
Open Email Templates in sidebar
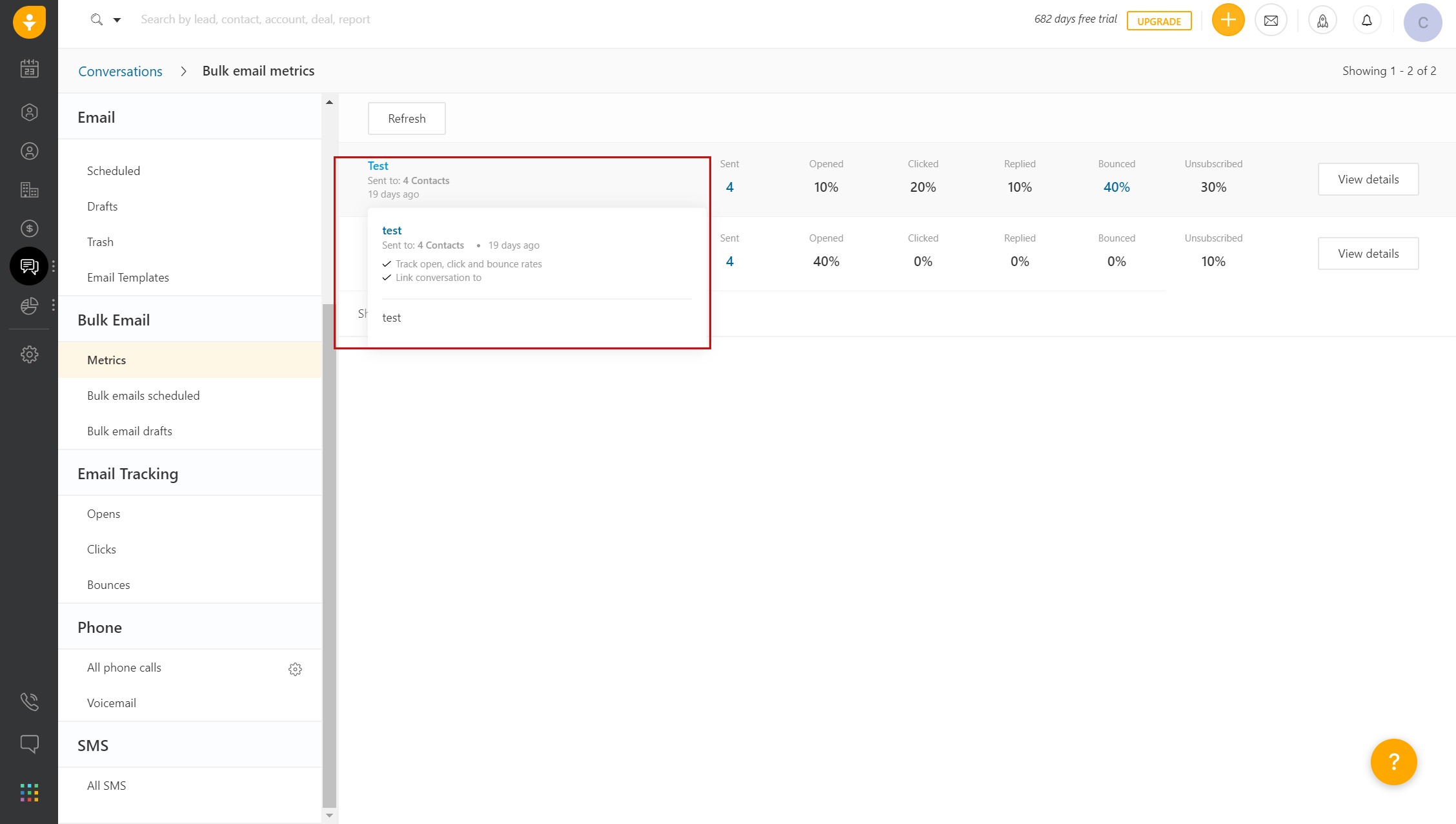(128, 278)
